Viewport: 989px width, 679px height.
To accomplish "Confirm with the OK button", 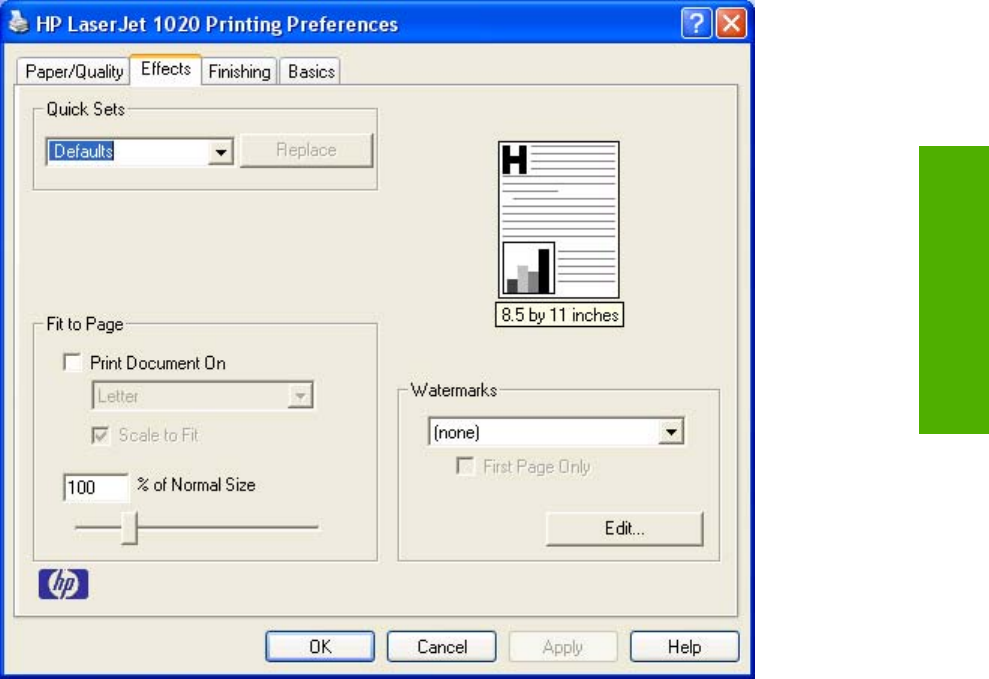I will pos(320,646).
